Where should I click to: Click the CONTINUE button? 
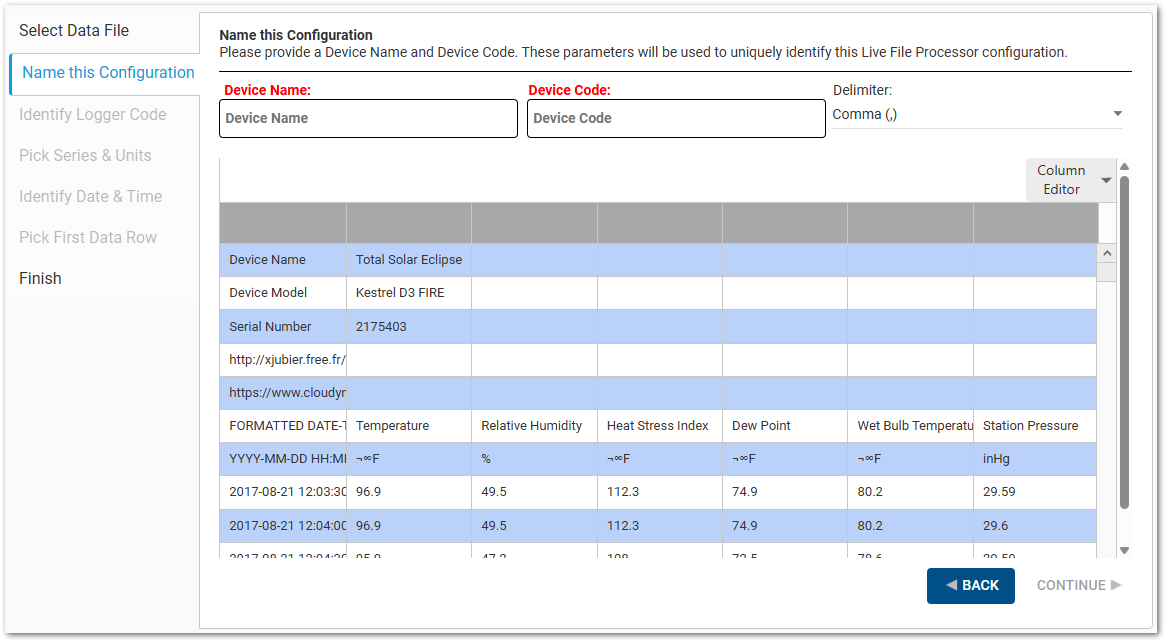point(1078,585)
